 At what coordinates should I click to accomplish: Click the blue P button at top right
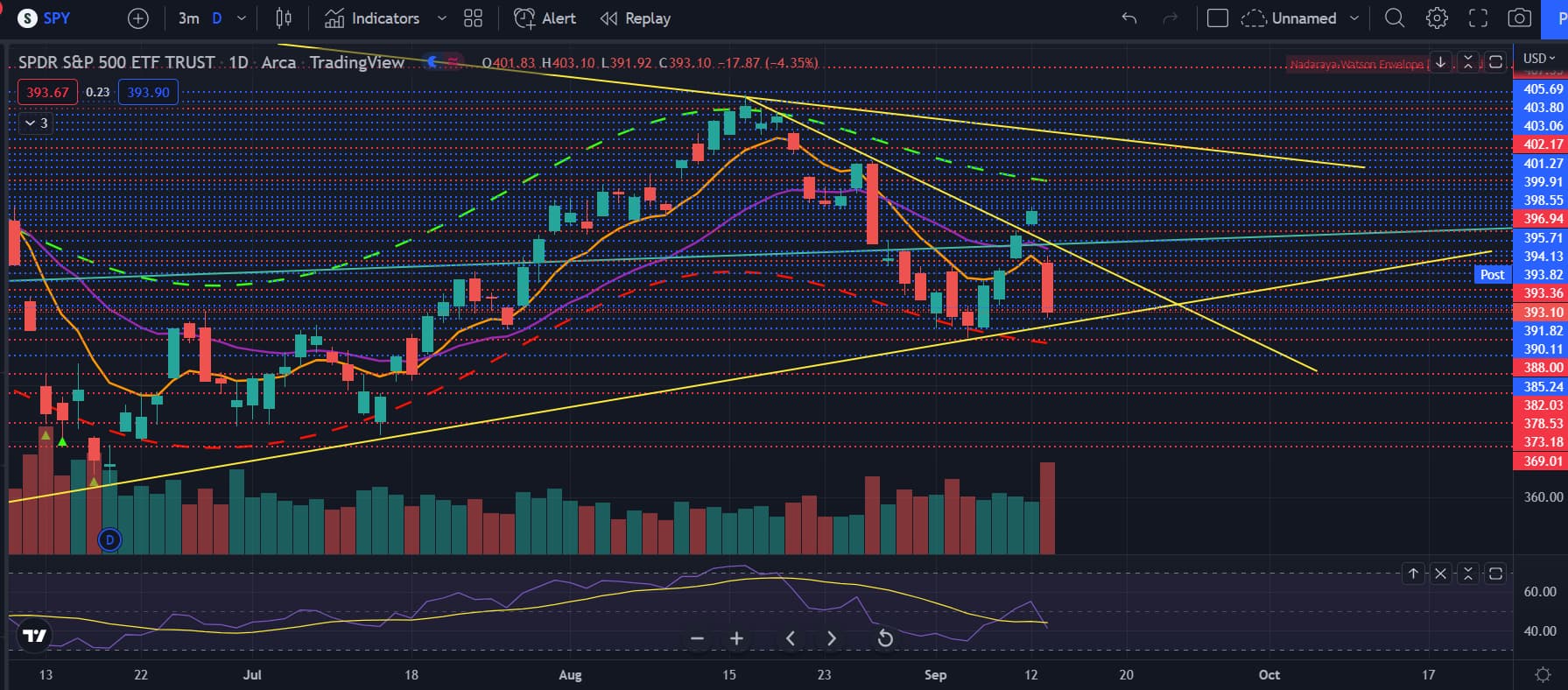[1557, 18]
